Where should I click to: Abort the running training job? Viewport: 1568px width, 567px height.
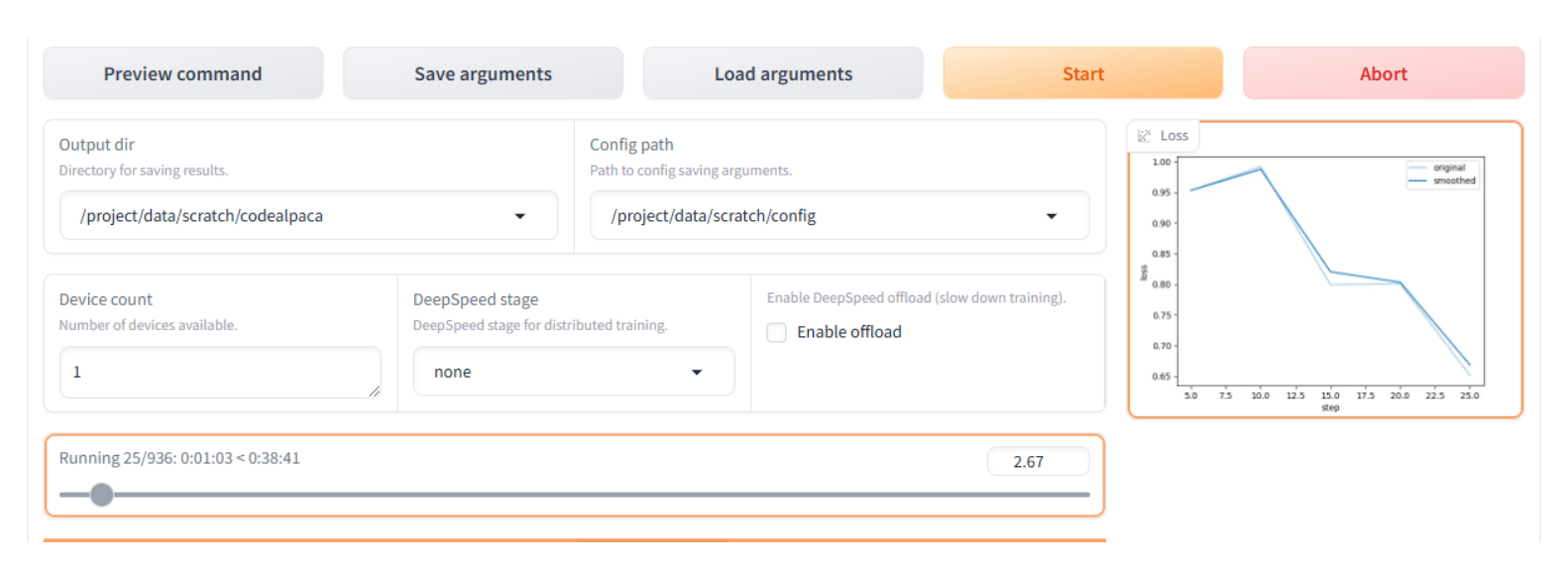[x=1383, y=74]
